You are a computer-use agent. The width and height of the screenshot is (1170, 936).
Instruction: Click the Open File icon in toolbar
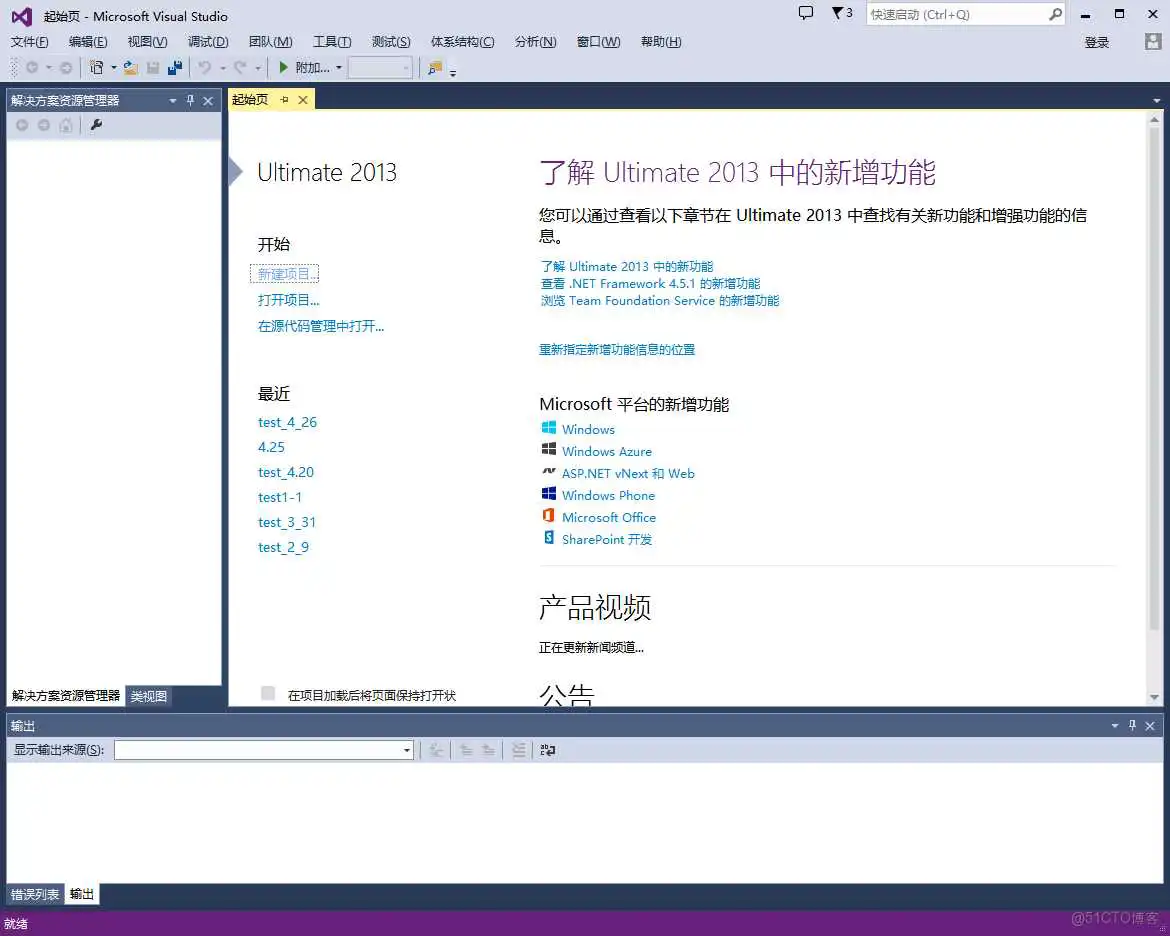pyautogui.click(x=131, y=68)
